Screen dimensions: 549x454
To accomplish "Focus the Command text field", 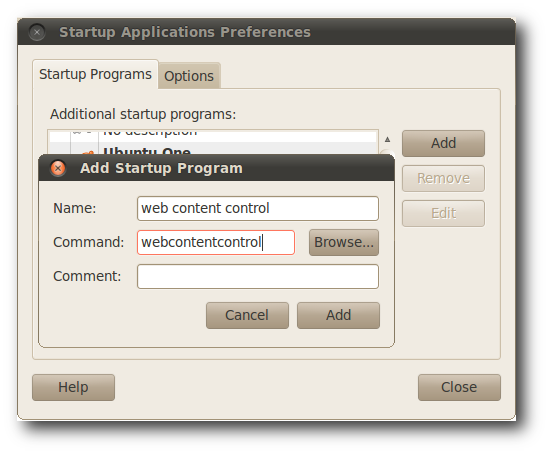I will coord(216,242).
